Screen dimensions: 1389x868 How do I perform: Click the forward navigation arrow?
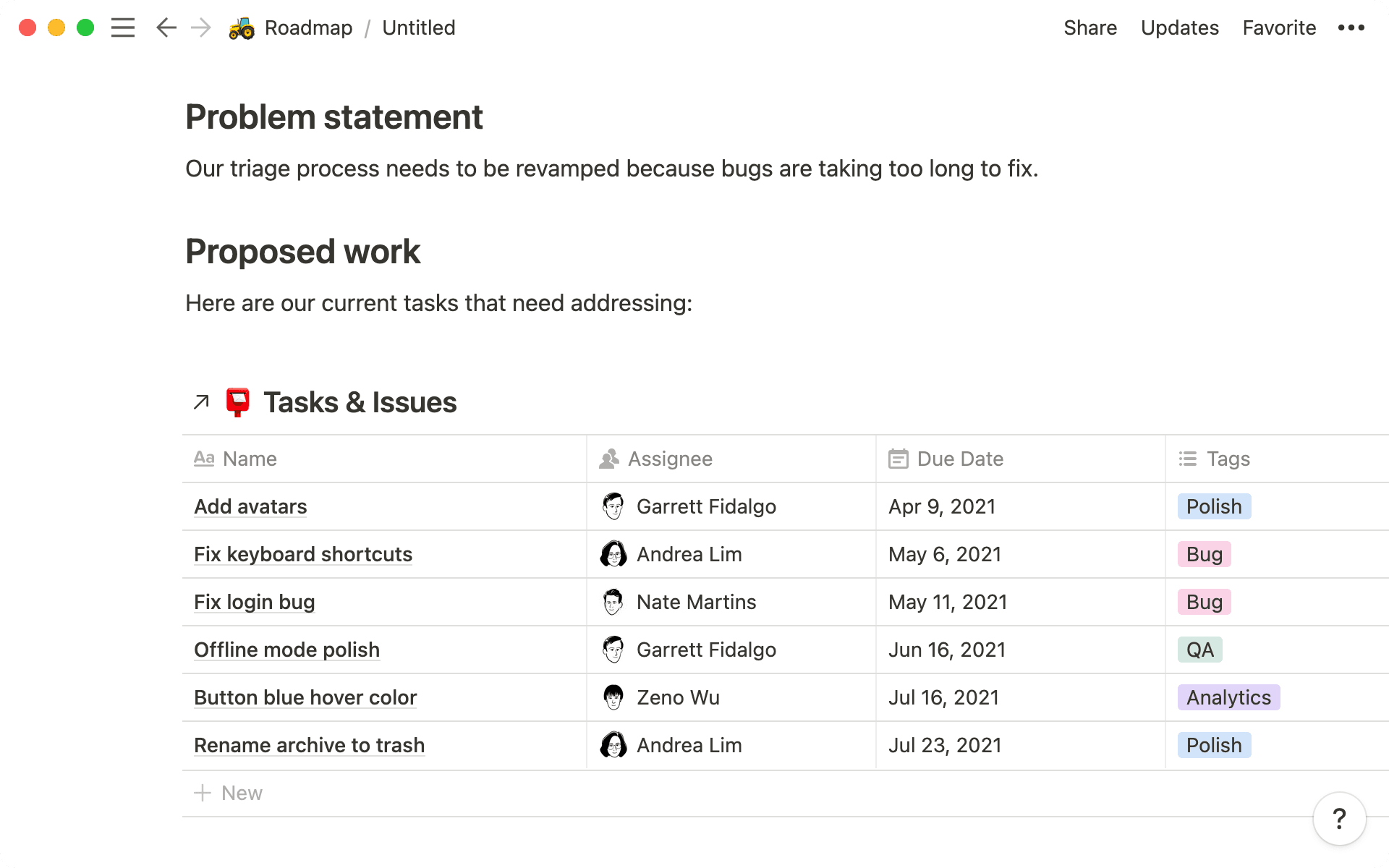click(199, 27)
